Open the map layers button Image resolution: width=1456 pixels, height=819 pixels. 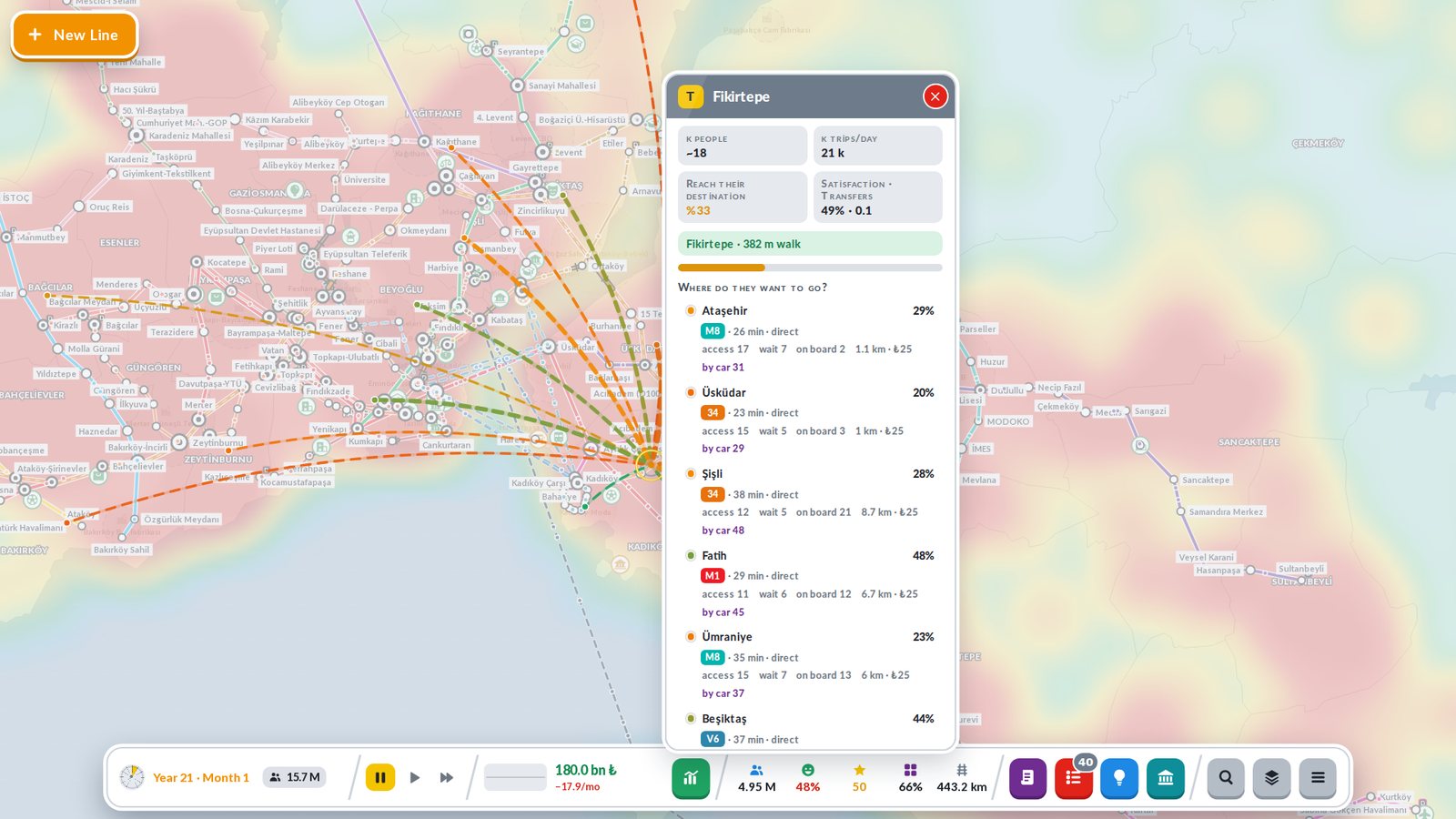pyautogui.click(x=1272, y=778)
